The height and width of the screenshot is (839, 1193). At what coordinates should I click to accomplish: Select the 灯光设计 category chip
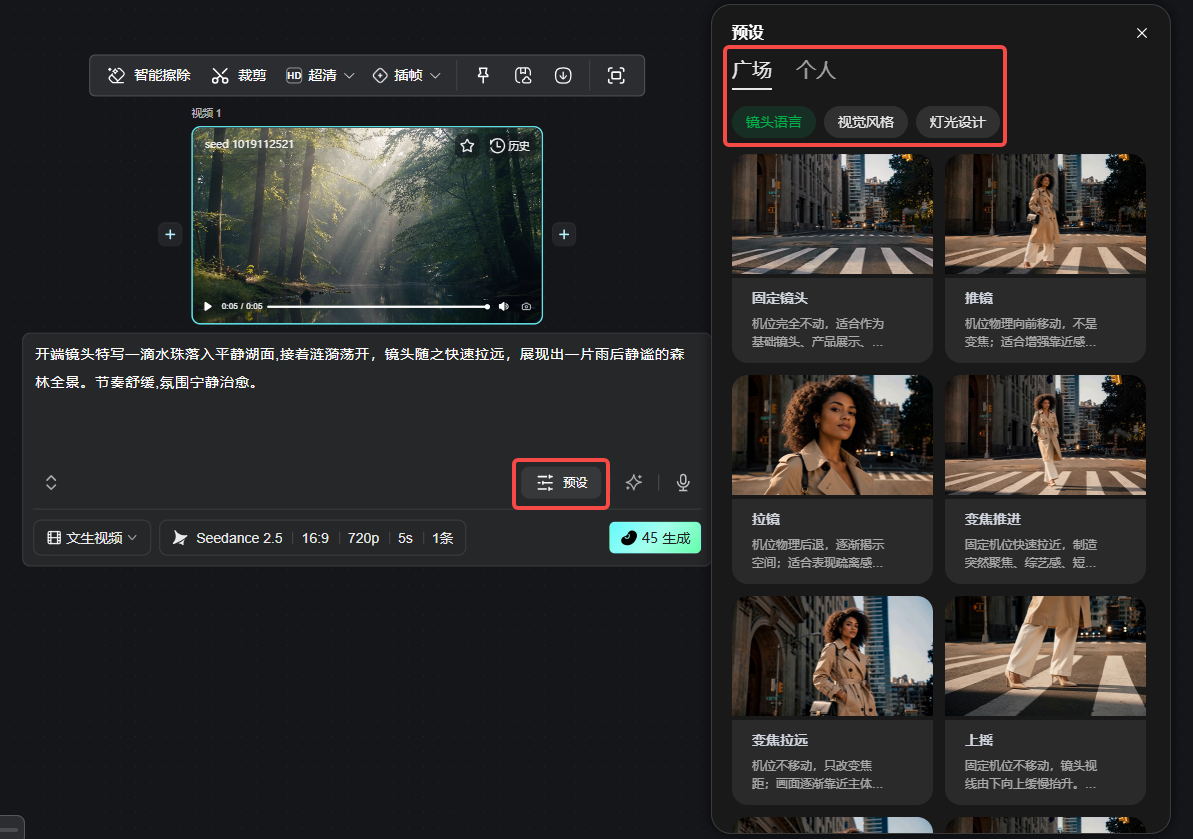pos(957,122)
